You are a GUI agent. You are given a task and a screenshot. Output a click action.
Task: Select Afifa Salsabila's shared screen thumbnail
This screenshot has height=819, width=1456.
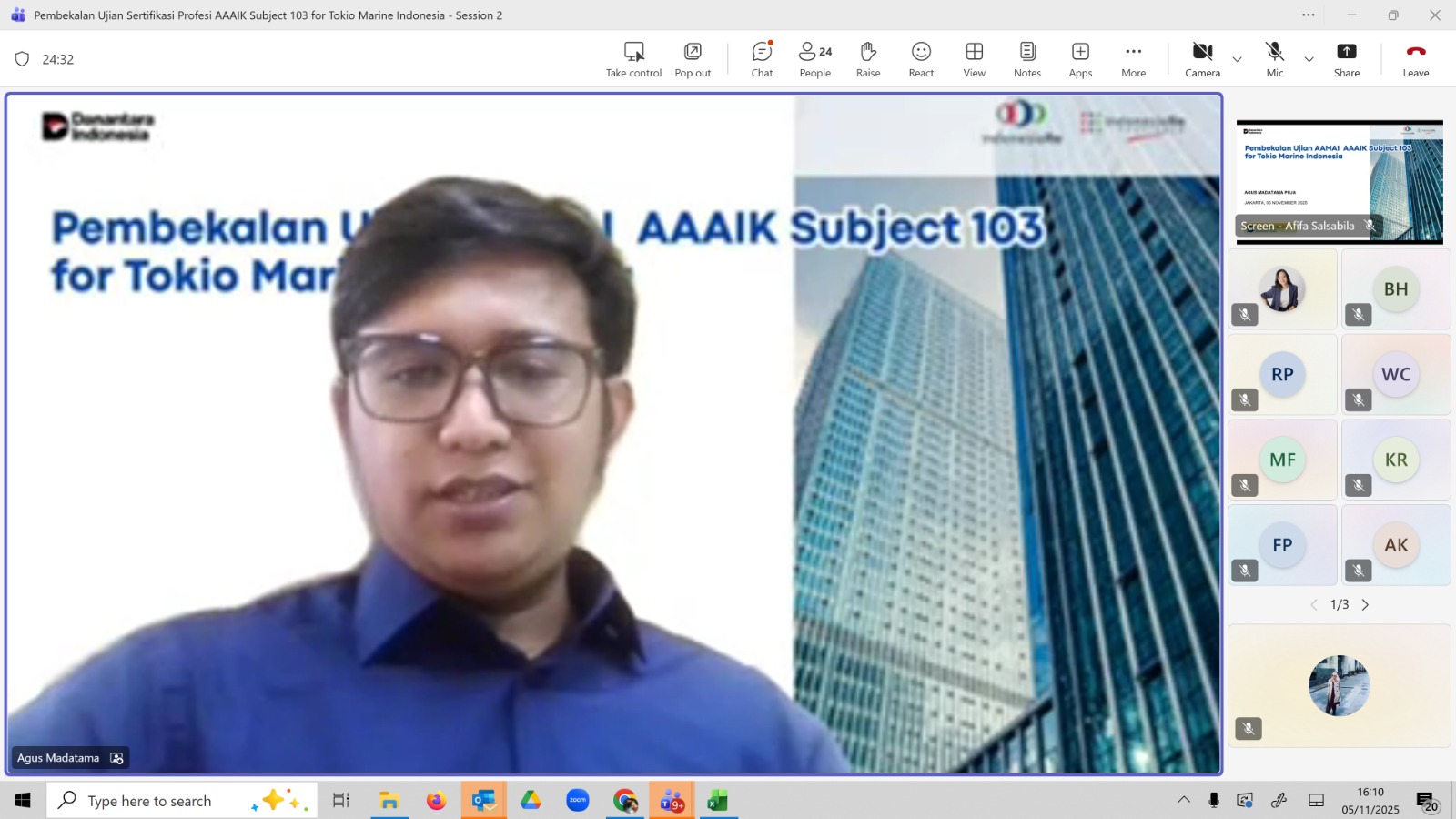[x=1339, y=182]
